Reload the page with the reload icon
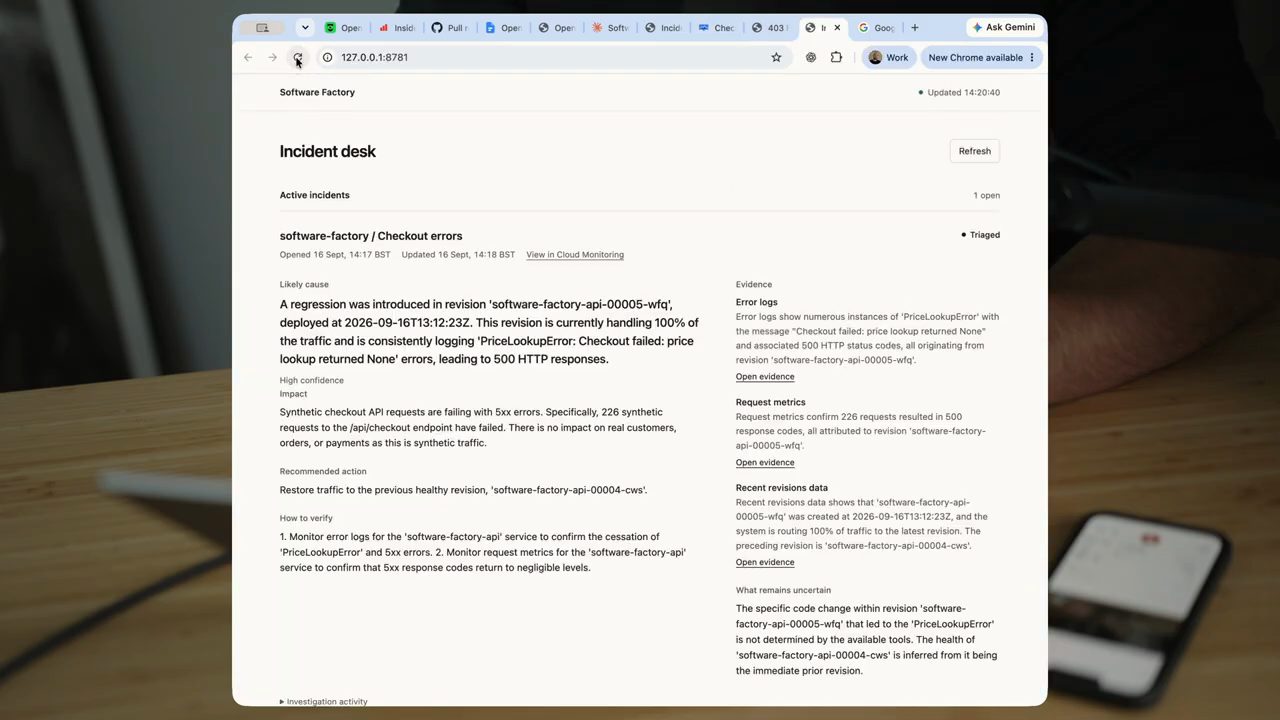 point(297,58)
